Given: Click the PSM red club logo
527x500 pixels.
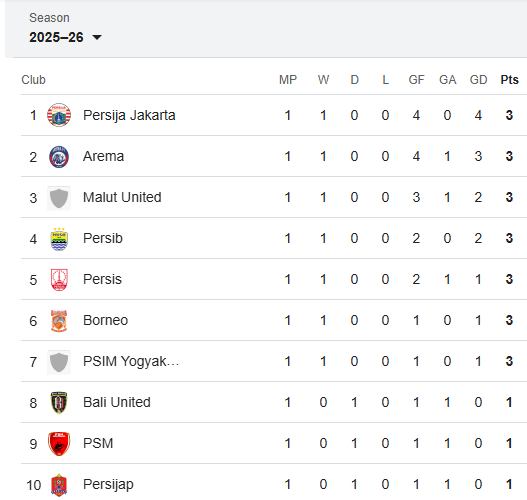Looking at the screenshot, I should pos(59,444).
